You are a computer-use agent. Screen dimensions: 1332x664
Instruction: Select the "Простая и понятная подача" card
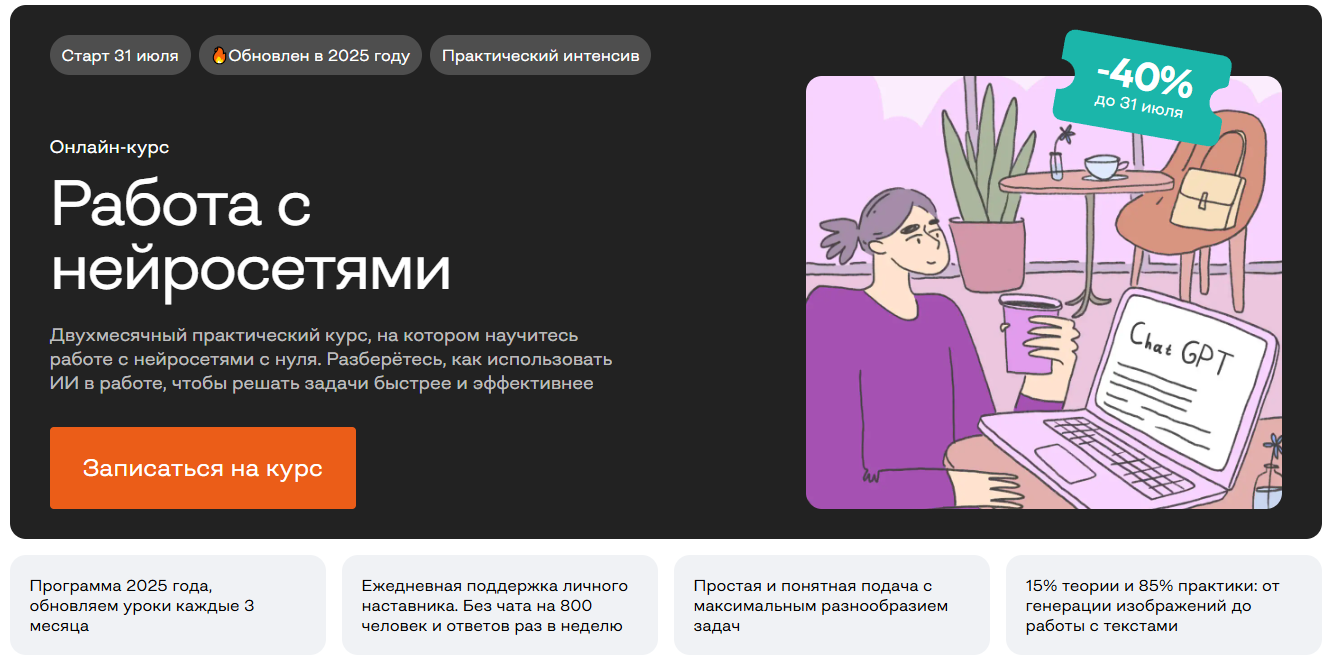(x=832, y=605)
